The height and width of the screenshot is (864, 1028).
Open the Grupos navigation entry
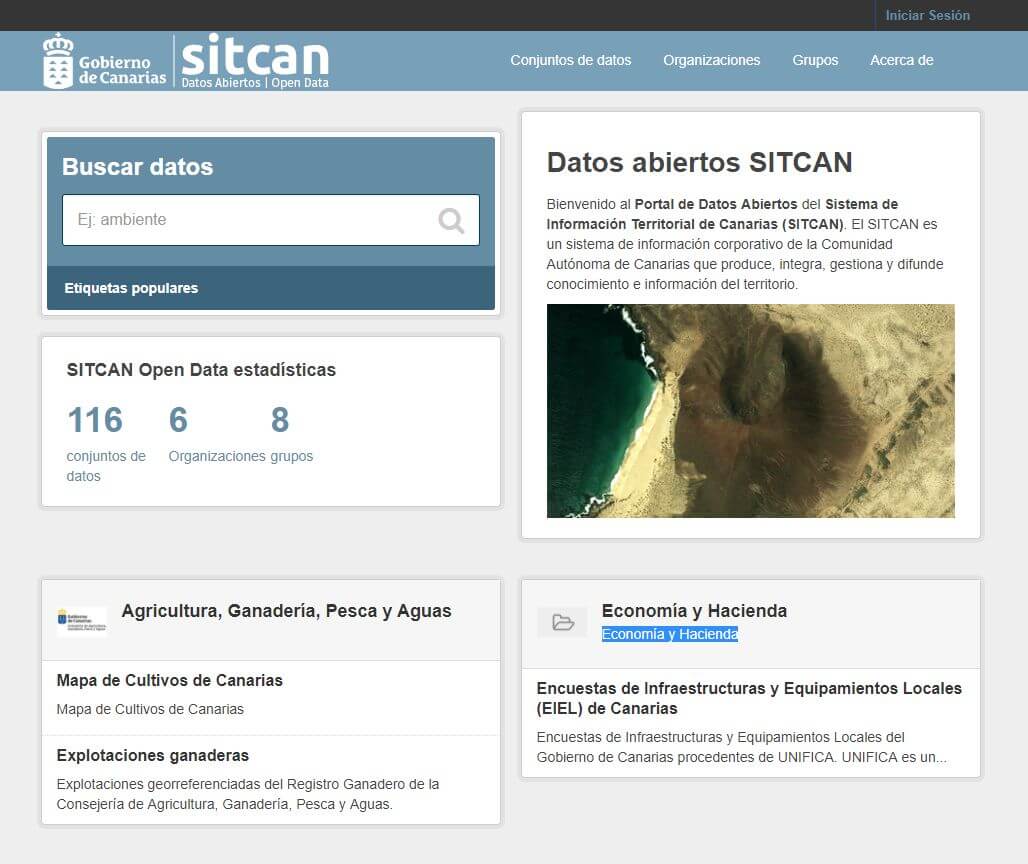[x=815, y=60]
